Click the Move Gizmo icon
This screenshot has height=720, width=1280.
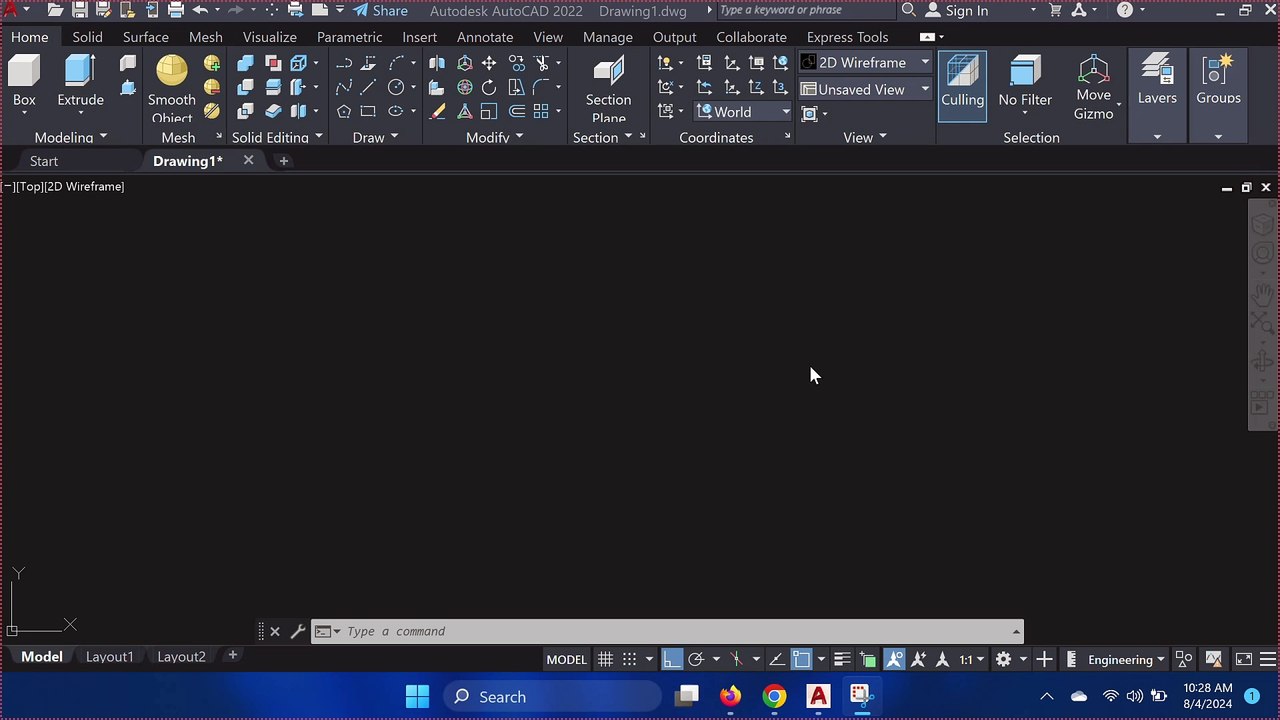1093,88
